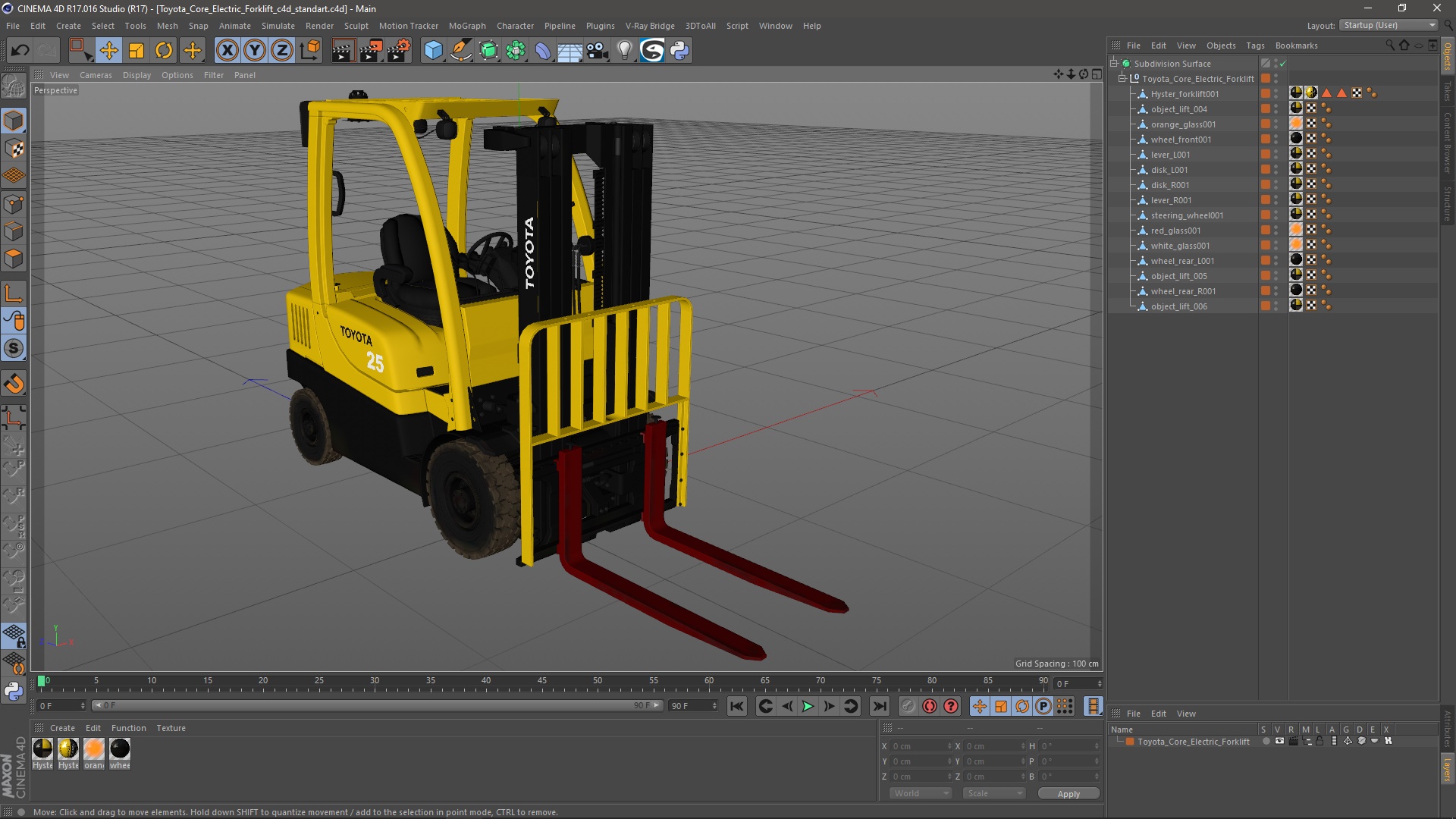The width and height of the screenshot is (1456, 819).
Task: Toggle Enable Axis tool in sidebar
Action: [14, 293]
